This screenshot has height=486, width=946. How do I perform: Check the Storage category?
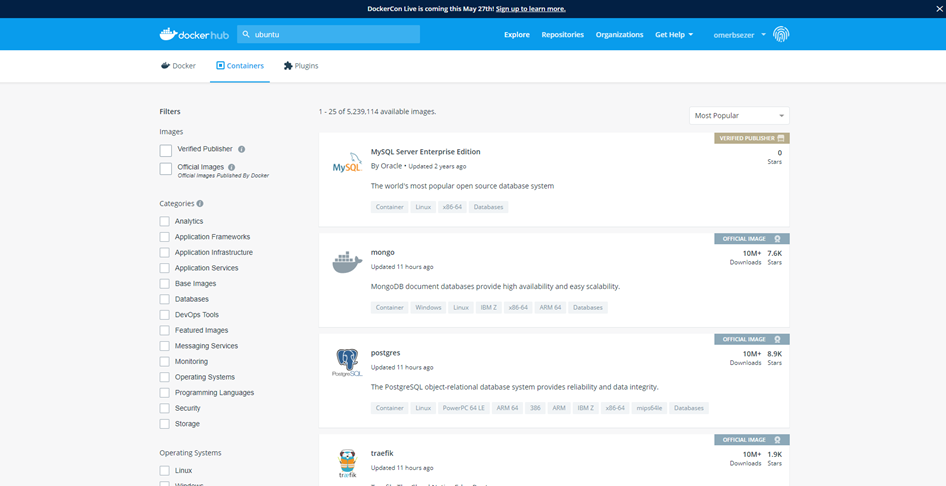[x=165, y=424]
